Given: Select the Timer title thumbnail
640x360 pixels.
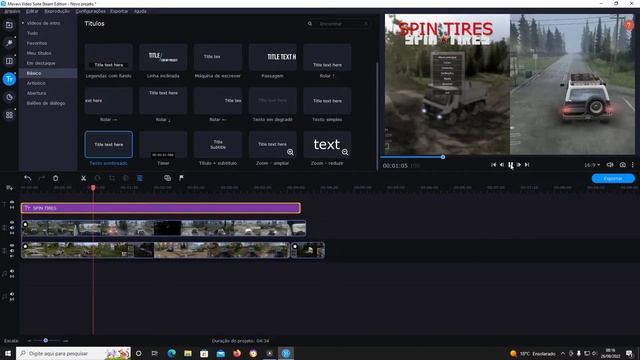Looking at the screenshot, I should click(163, 144).
